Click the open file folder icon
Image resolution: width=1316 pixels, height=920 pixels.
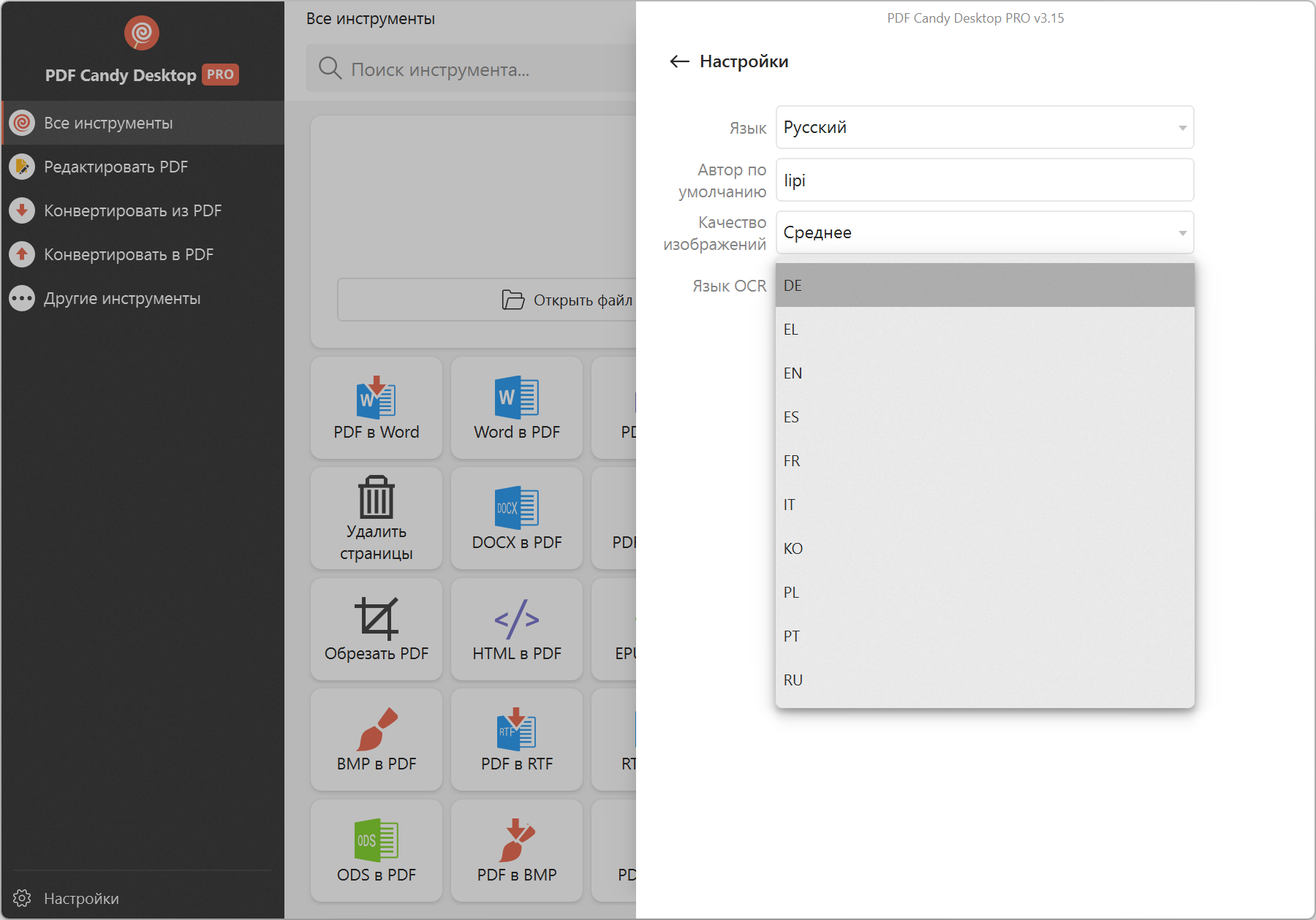[x=513, y=300]
